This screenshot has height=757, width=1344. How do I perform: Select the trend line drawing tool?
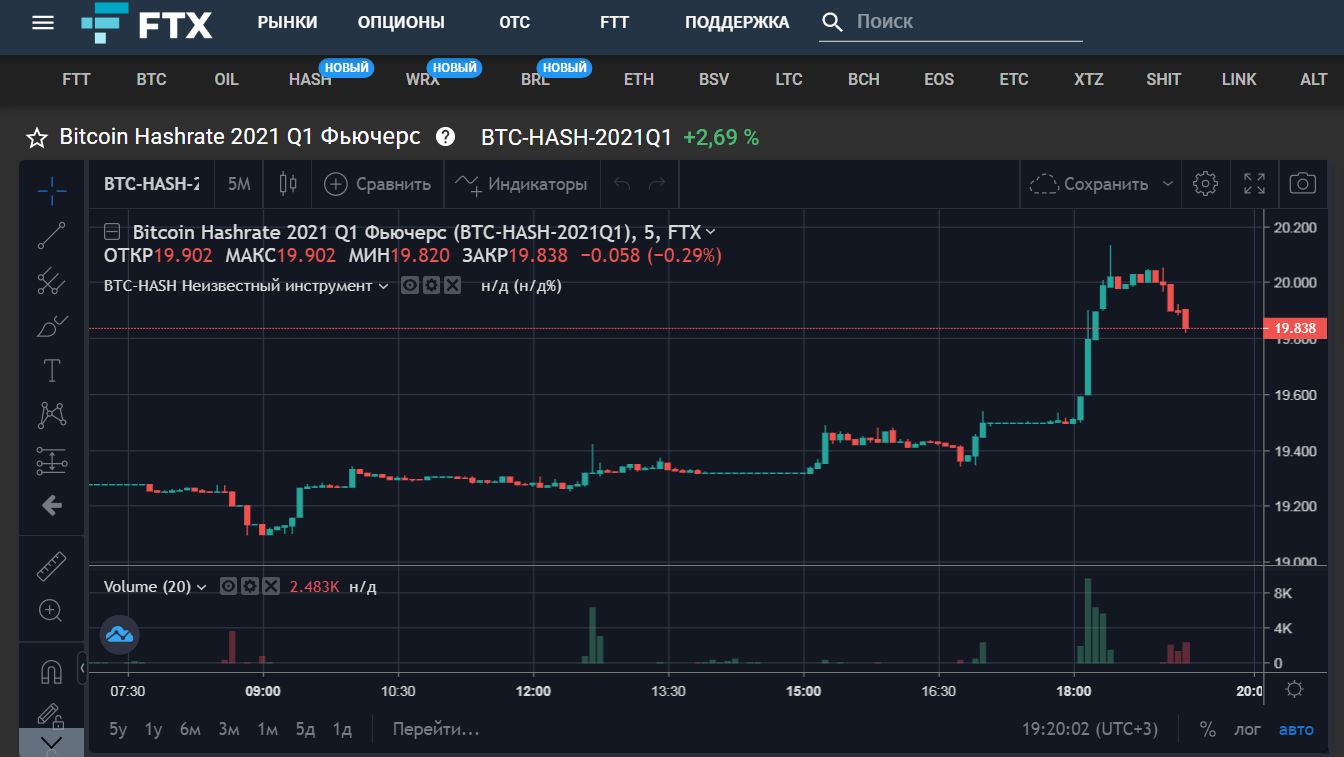click(x=52, y=235)
